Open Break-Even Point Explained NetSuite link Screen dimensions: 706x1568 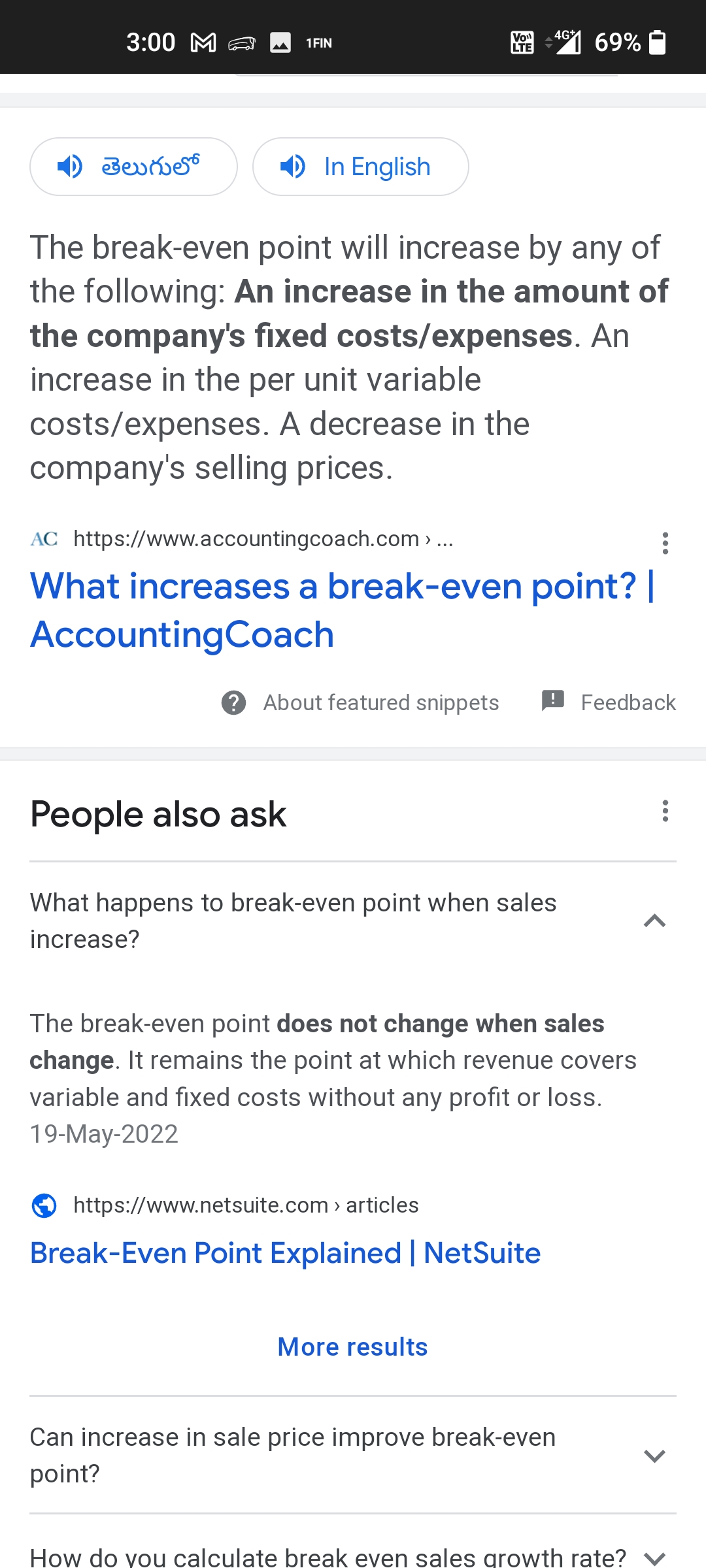(x=285, y=1253)
